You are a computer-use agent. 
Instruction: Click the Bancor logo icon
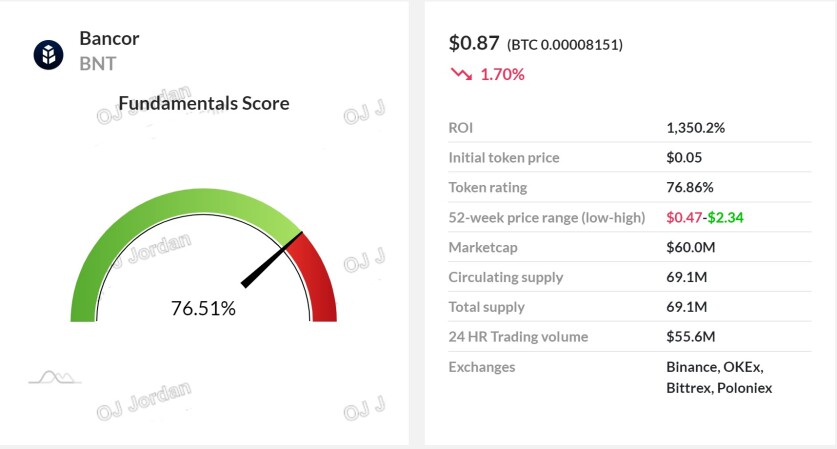pos(49,54)
